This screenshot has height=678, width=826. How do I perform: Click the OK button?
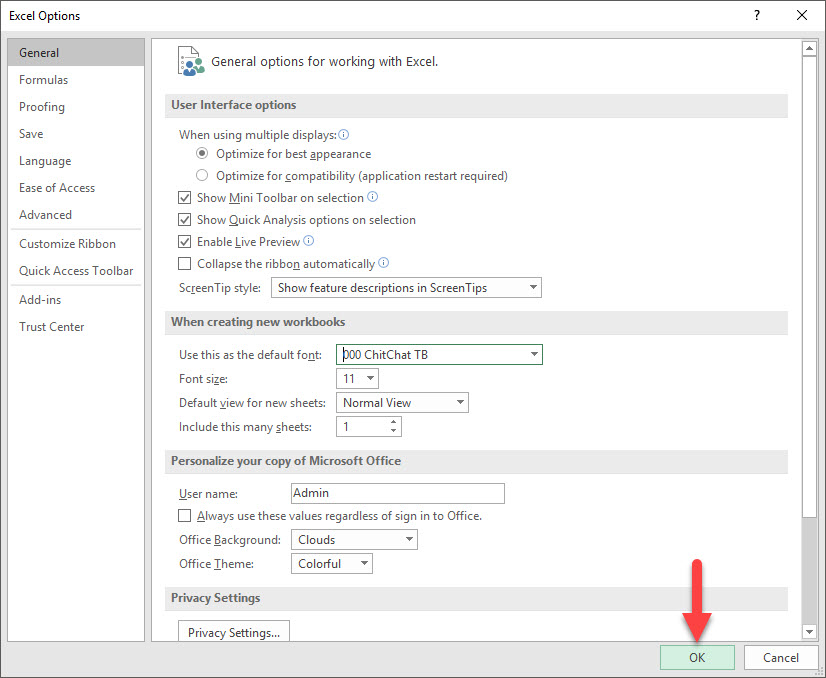697,657
